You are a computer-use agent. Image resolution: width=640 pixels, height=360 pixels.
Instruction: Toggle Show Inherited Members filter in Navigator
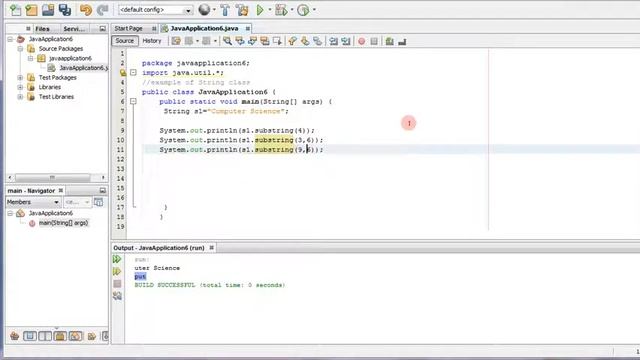pos(15,336)
